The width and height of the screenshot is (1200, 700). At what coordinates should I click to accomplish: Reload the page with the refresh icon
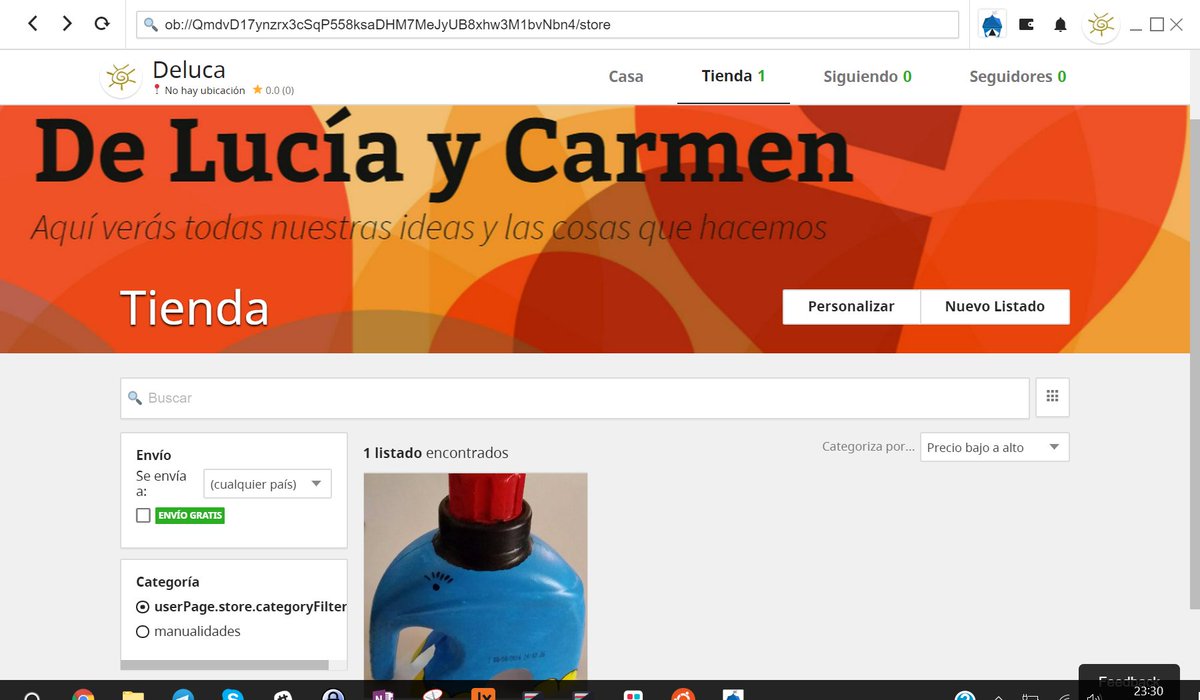click(102, 24)
